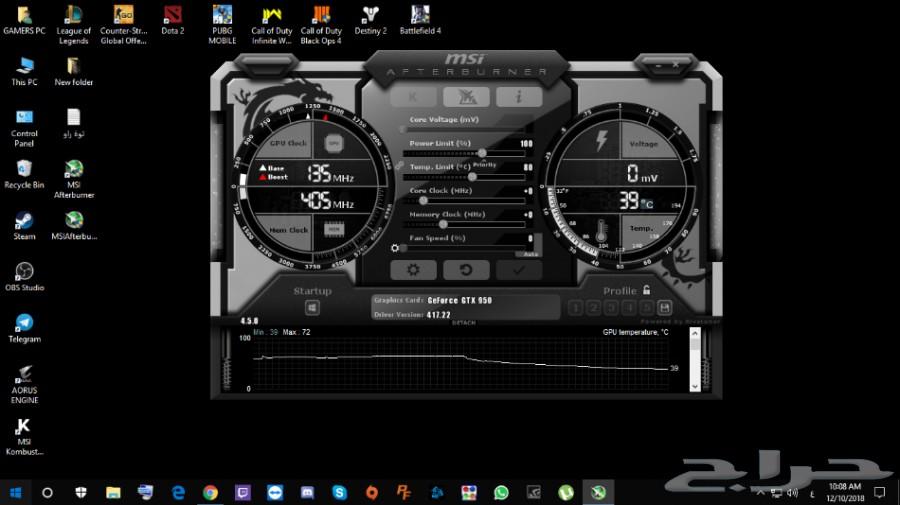
Task: Click the Memory Clock slider handle
Action: point(443,224)
